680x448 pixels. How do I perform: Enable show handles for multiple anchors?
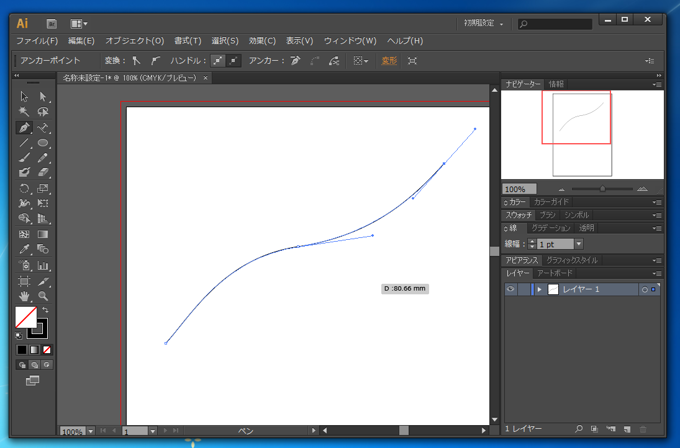pos(217,61)
